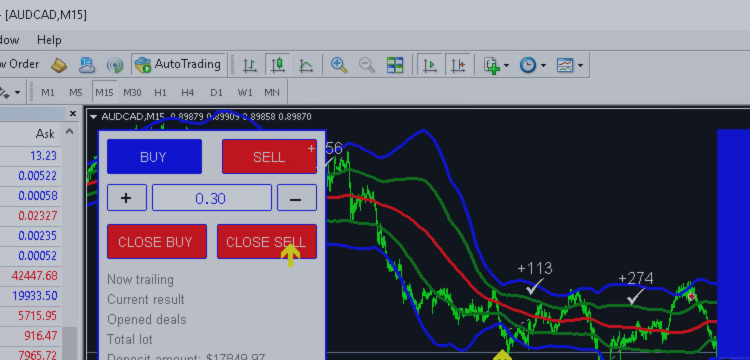750x360 pixels.
Task: Select the M15 timeframe
Action: [x=104, y=92]
